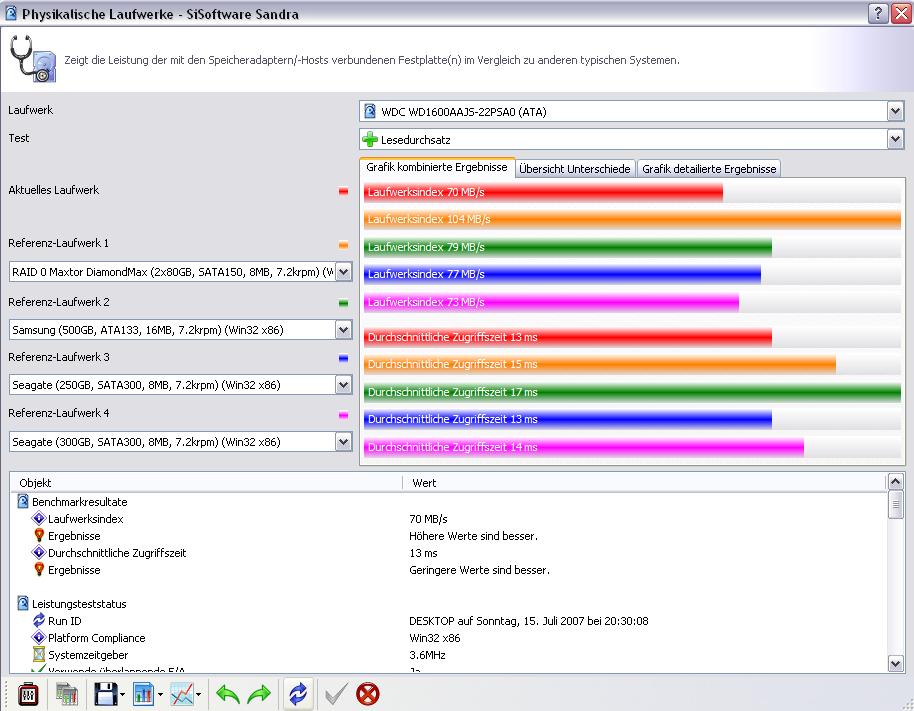The height and width of the screenshot is (711, 914).
Task: Open the save icon's dropdown arrow
Action: click(122, 695)
